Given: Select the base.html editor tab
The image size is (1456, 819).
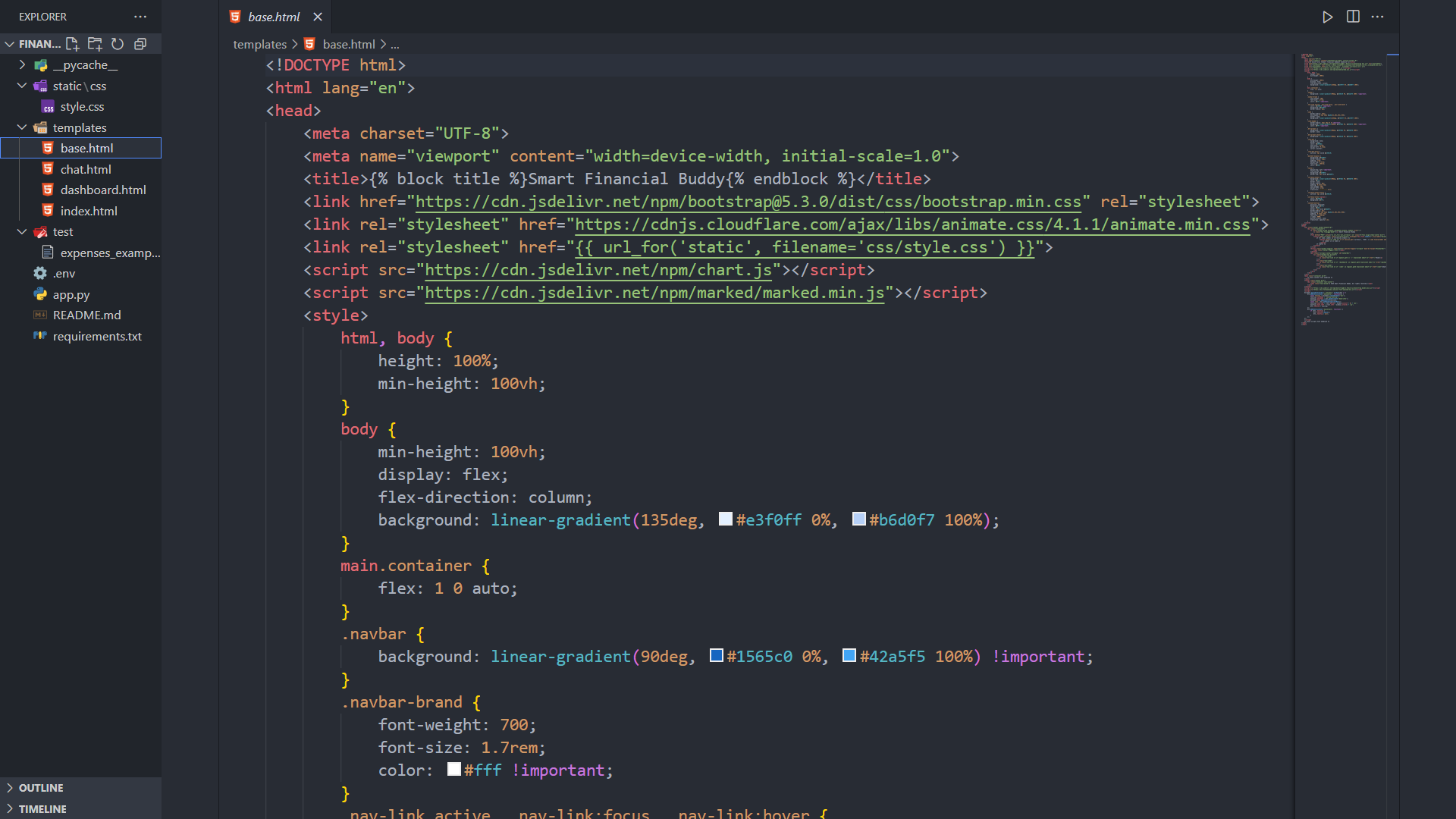Looking at the screenshot, I should click(x=274, y=17).
